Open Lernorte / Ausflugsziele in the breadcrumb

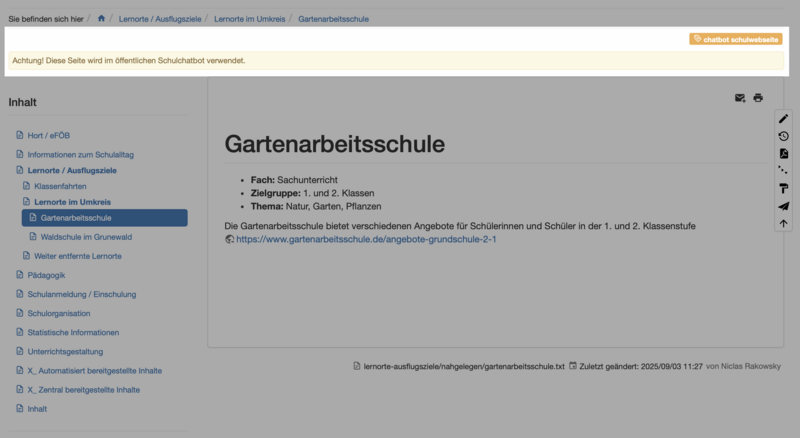[x=160, y=18]
